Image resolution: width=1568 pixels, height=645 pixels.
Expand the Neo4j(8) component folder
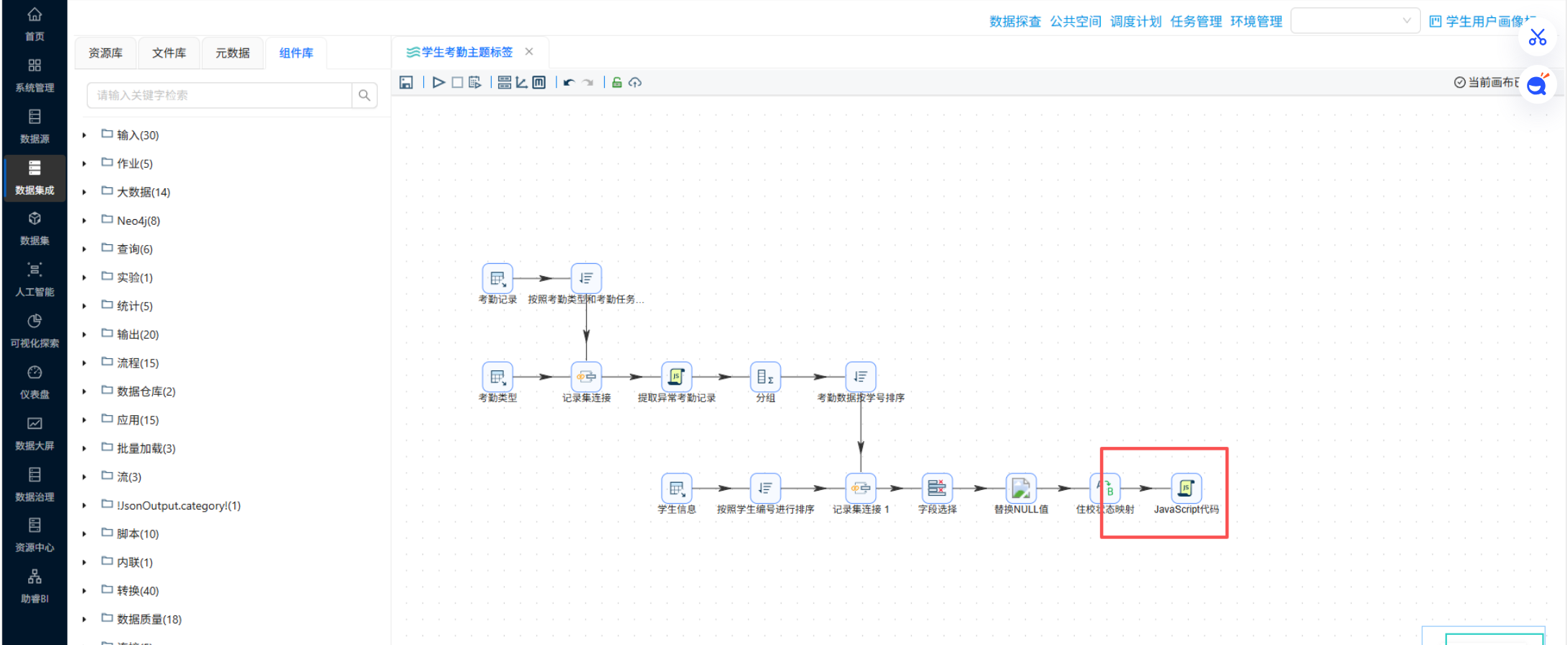coord(84,221)
